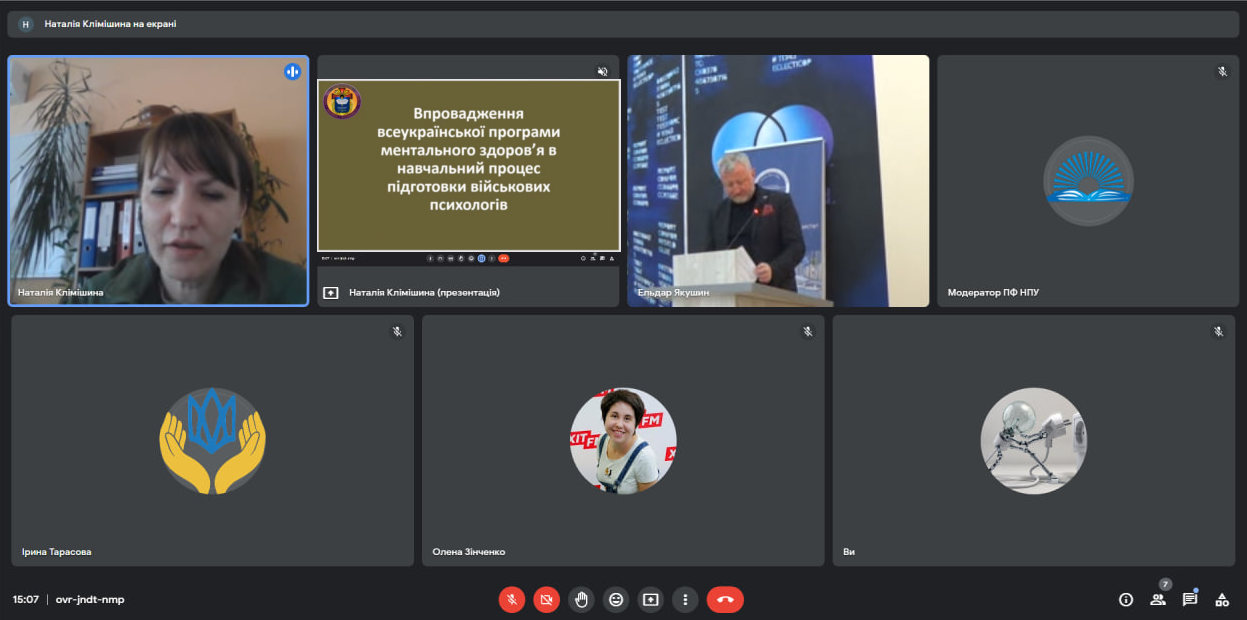Open the emoji reactions picker
1247x620 pixels.
point(616,599)
